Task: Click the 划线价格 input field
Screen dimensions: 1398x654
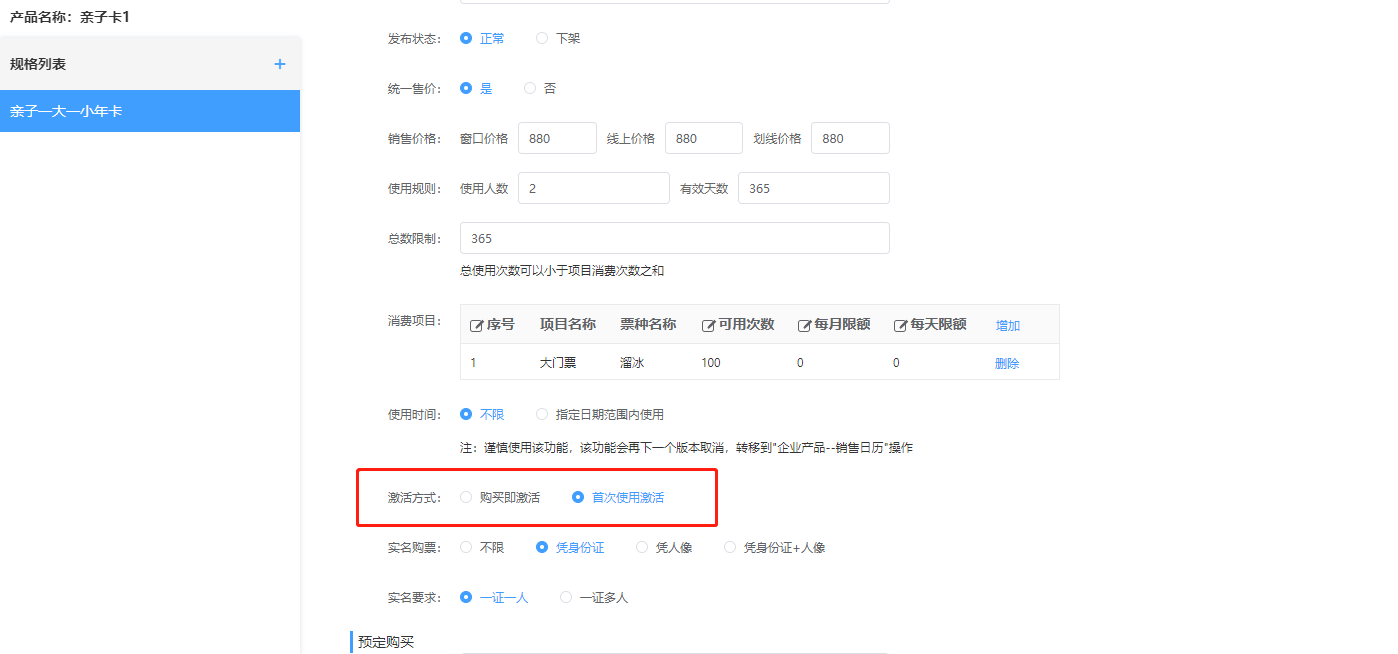Action: pyautogui.click(x=849, y=138)
